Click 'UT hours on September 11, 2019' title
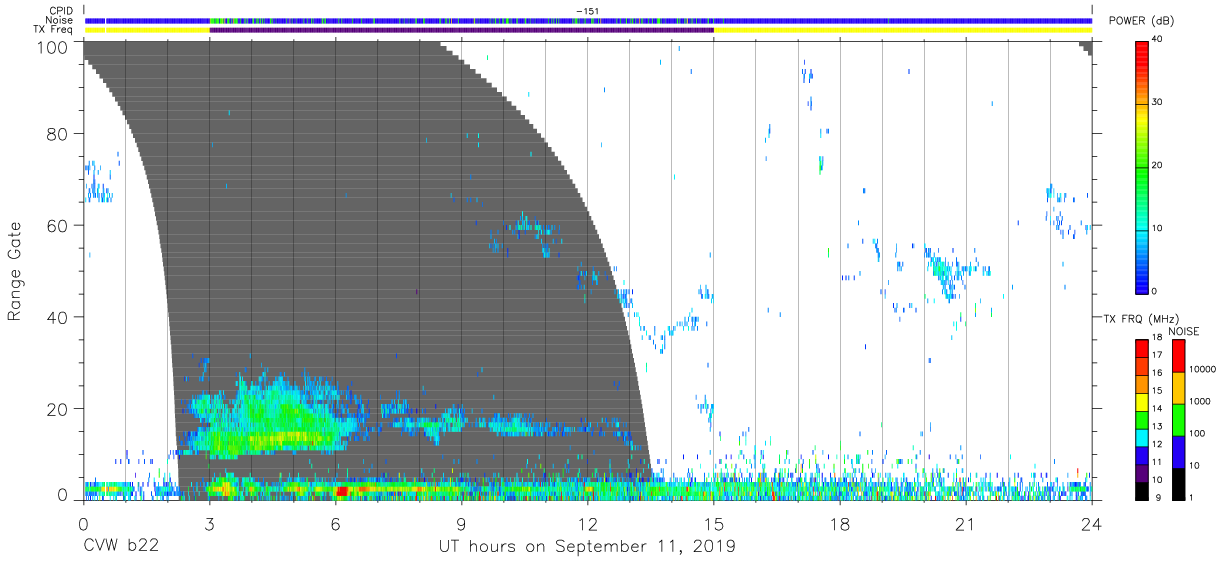This screenshot has height=567, width=1228. pyautogui.click(x=587, y=547)
